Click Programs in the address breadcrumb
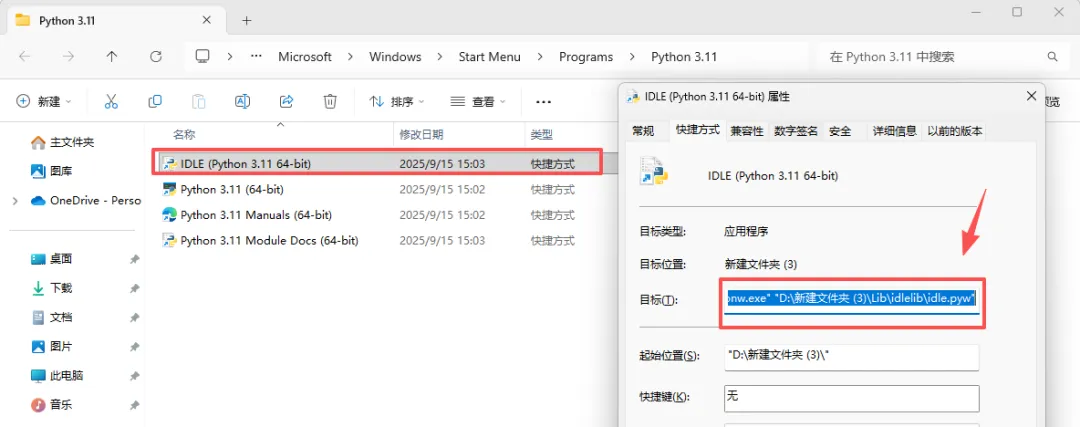Viewport: 1080px width, 427px height. click(x=586, y=56)
